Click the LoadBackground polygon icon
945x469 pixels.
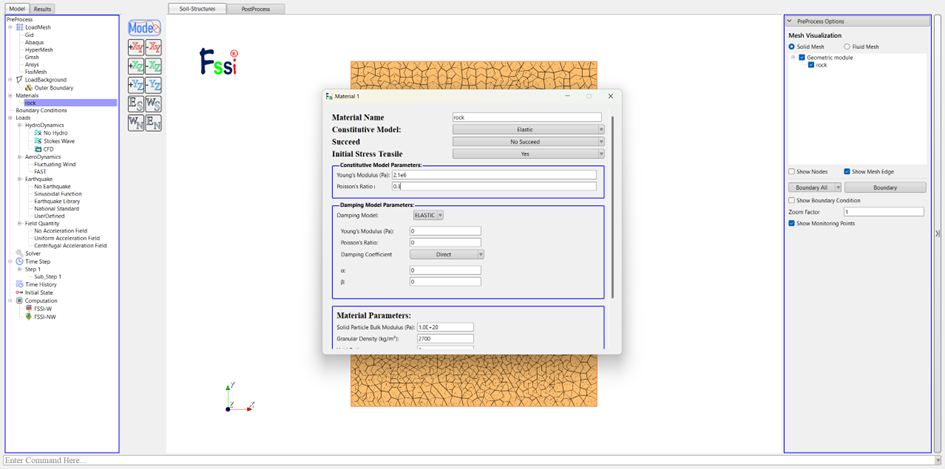point(19,80)
